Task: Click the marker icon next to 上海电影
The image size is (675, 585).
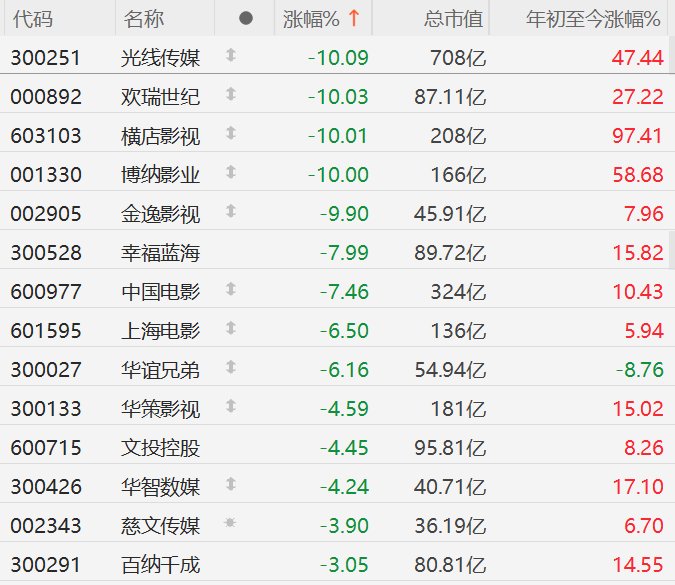Action: 231,328
